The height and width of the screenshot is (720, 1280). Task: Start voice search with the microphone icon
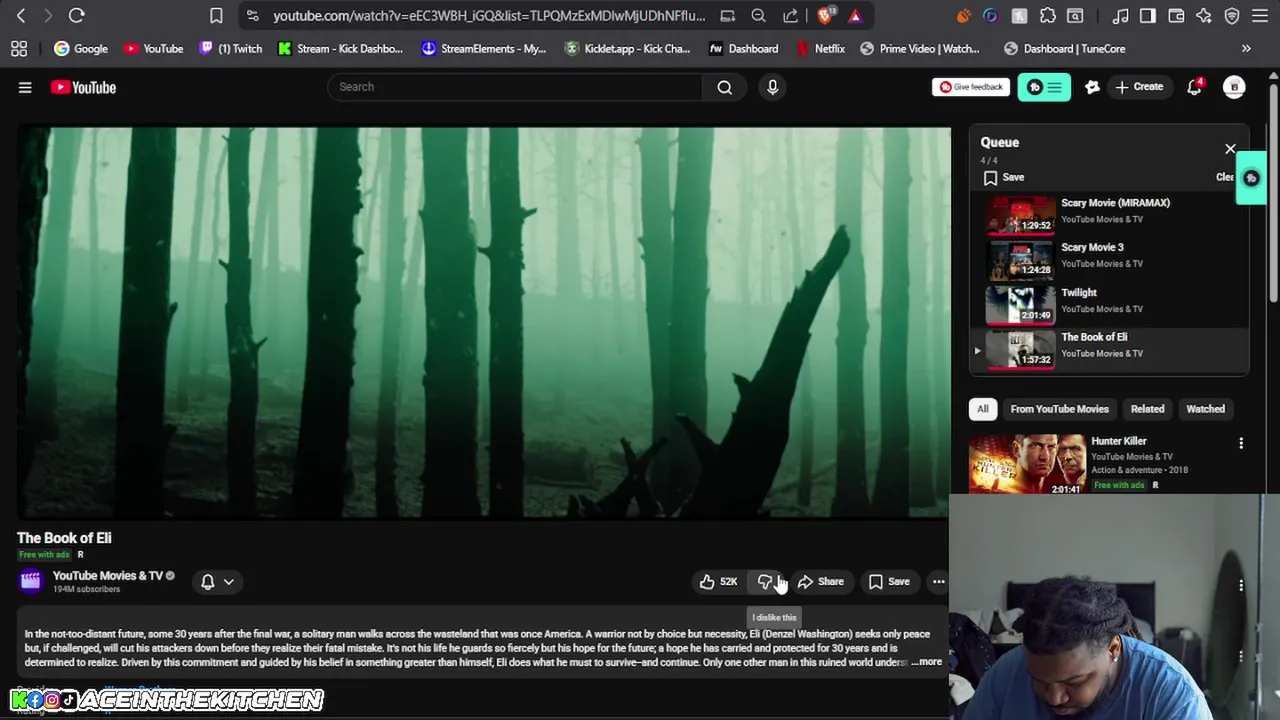pos(772,87)
